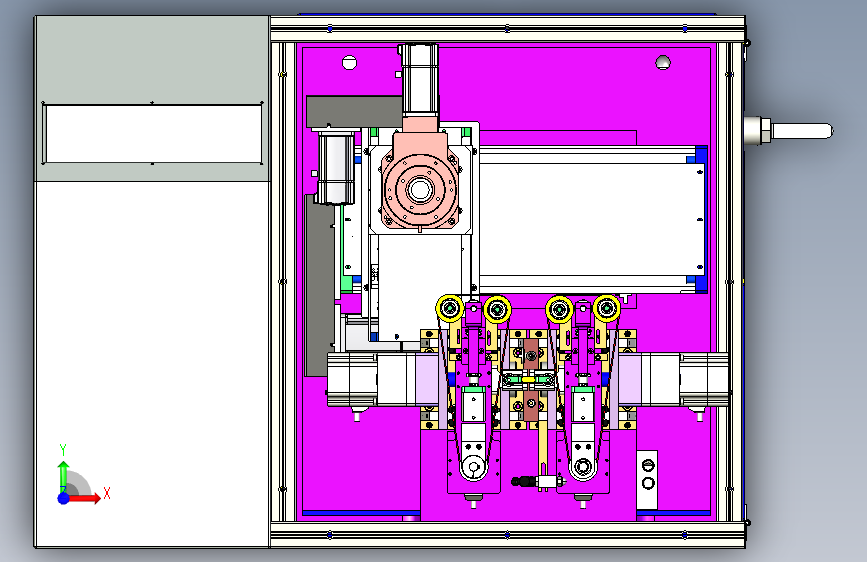The width and height of the screenshot is (867, 562).
Task: Select the third yellow roller from the left
Action: [559, 309]
